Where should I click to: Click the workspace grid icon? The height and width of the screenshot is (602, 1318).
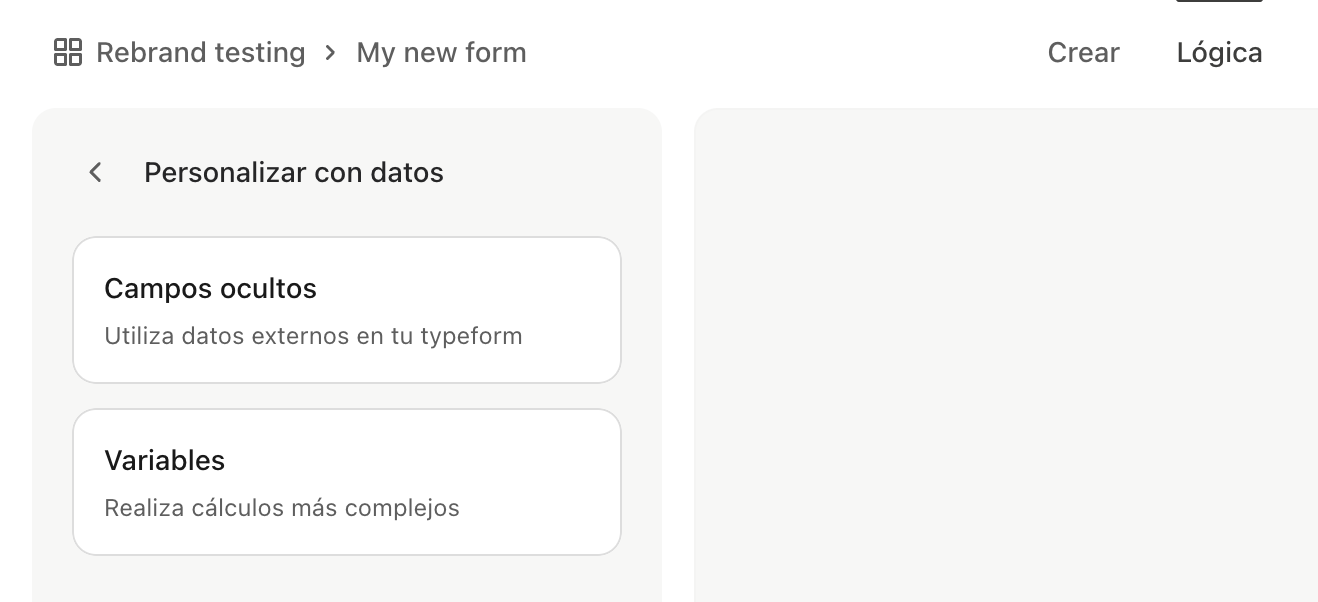pyautogui.click(x=68, y=52)
